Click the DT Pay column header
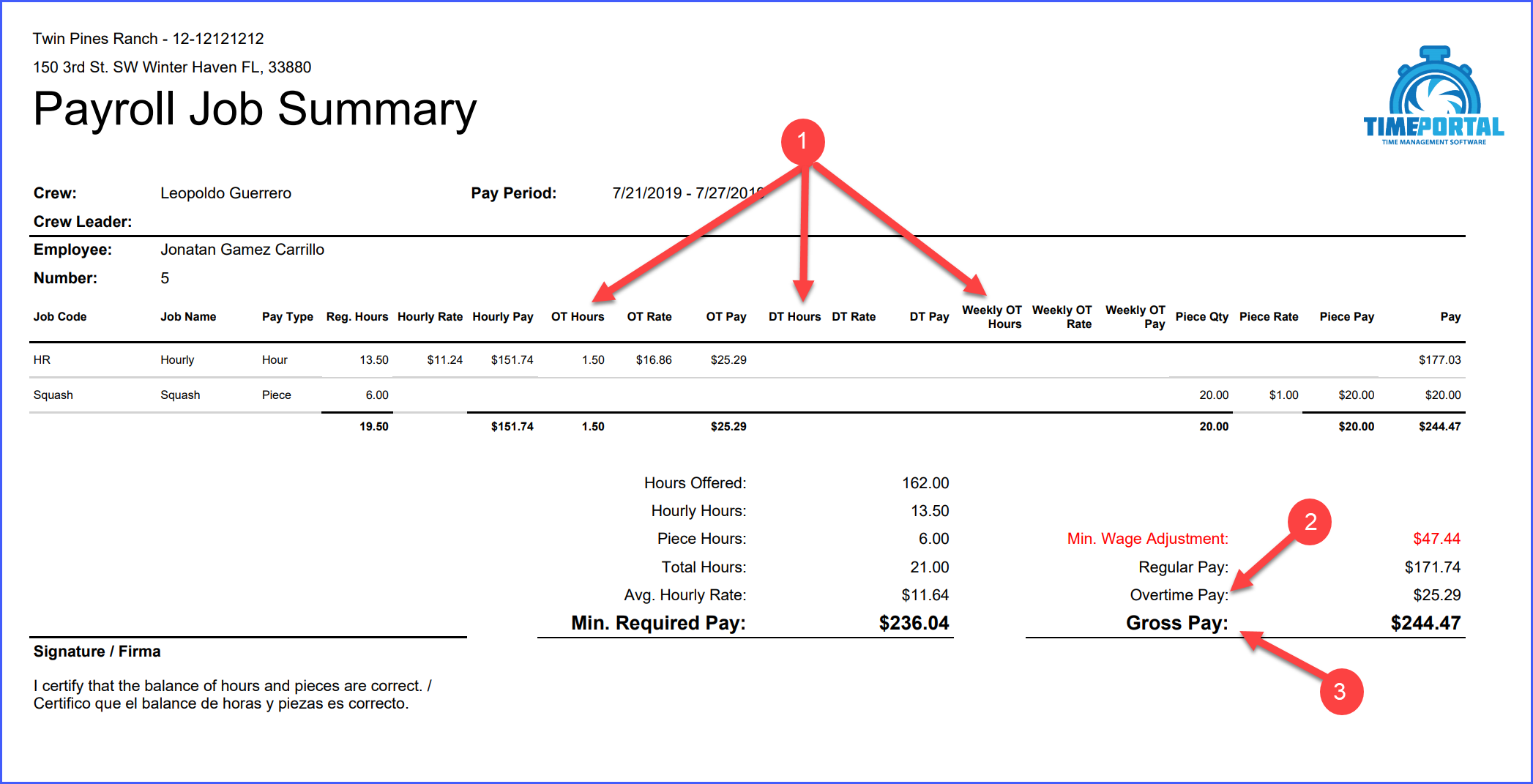 click(929, 317)
